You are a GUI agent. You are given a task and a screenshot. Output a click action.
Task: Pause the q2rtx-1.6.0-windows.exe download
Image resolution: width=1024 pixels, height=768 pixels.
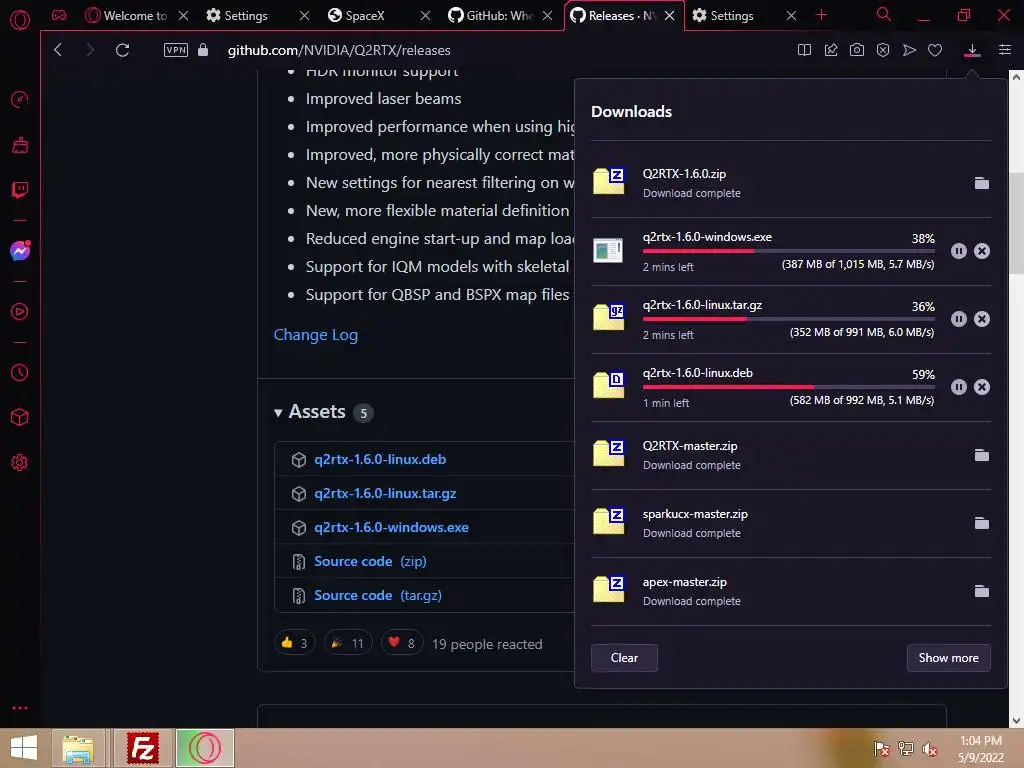point(959,251)
